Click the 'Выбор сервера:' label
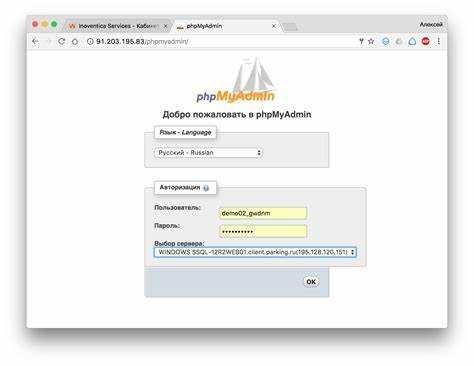Image resolution: width=474 pixels, height=366 pixels. [179, 244]
